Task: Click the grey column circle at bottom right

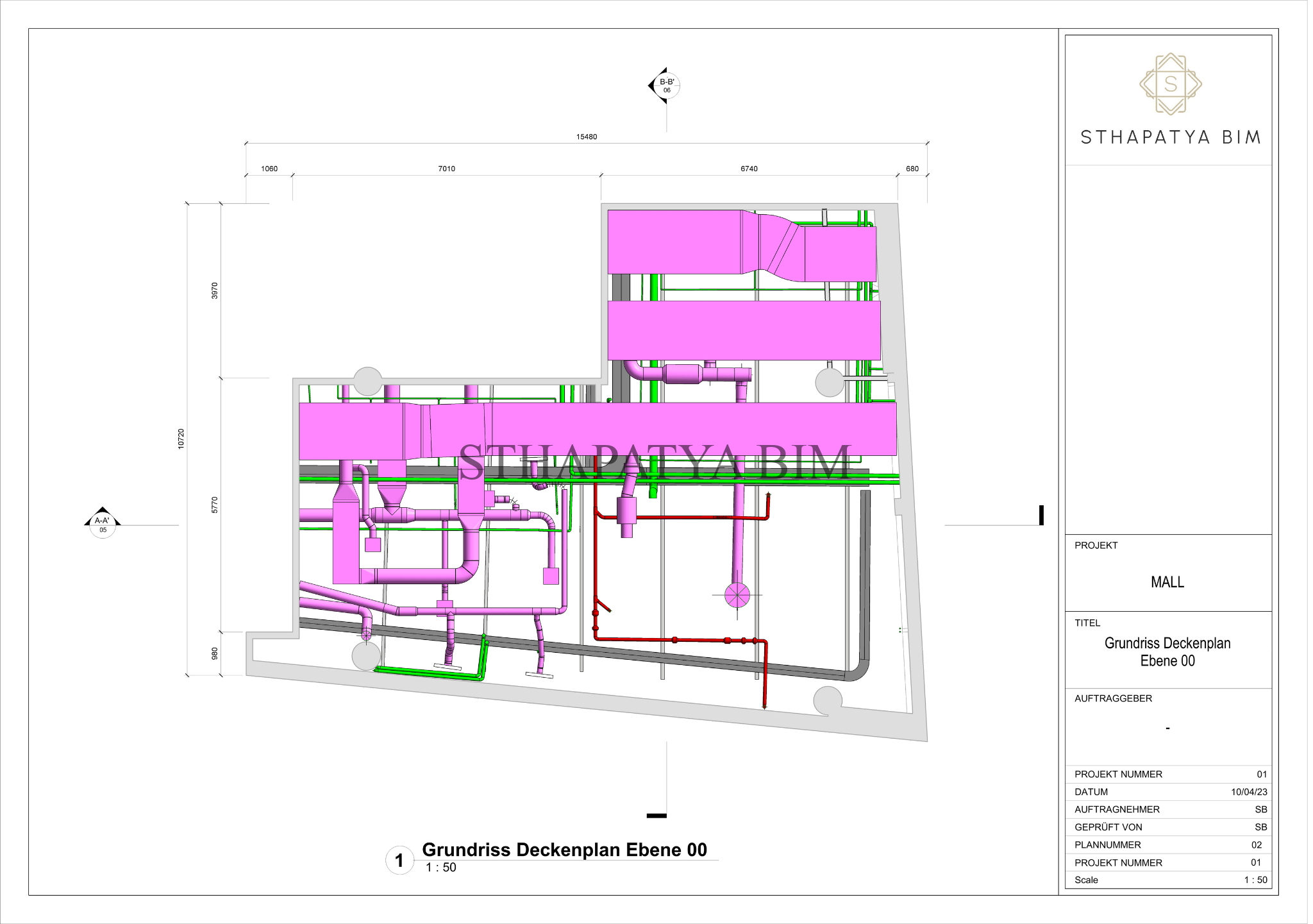Action: point(827,700)
